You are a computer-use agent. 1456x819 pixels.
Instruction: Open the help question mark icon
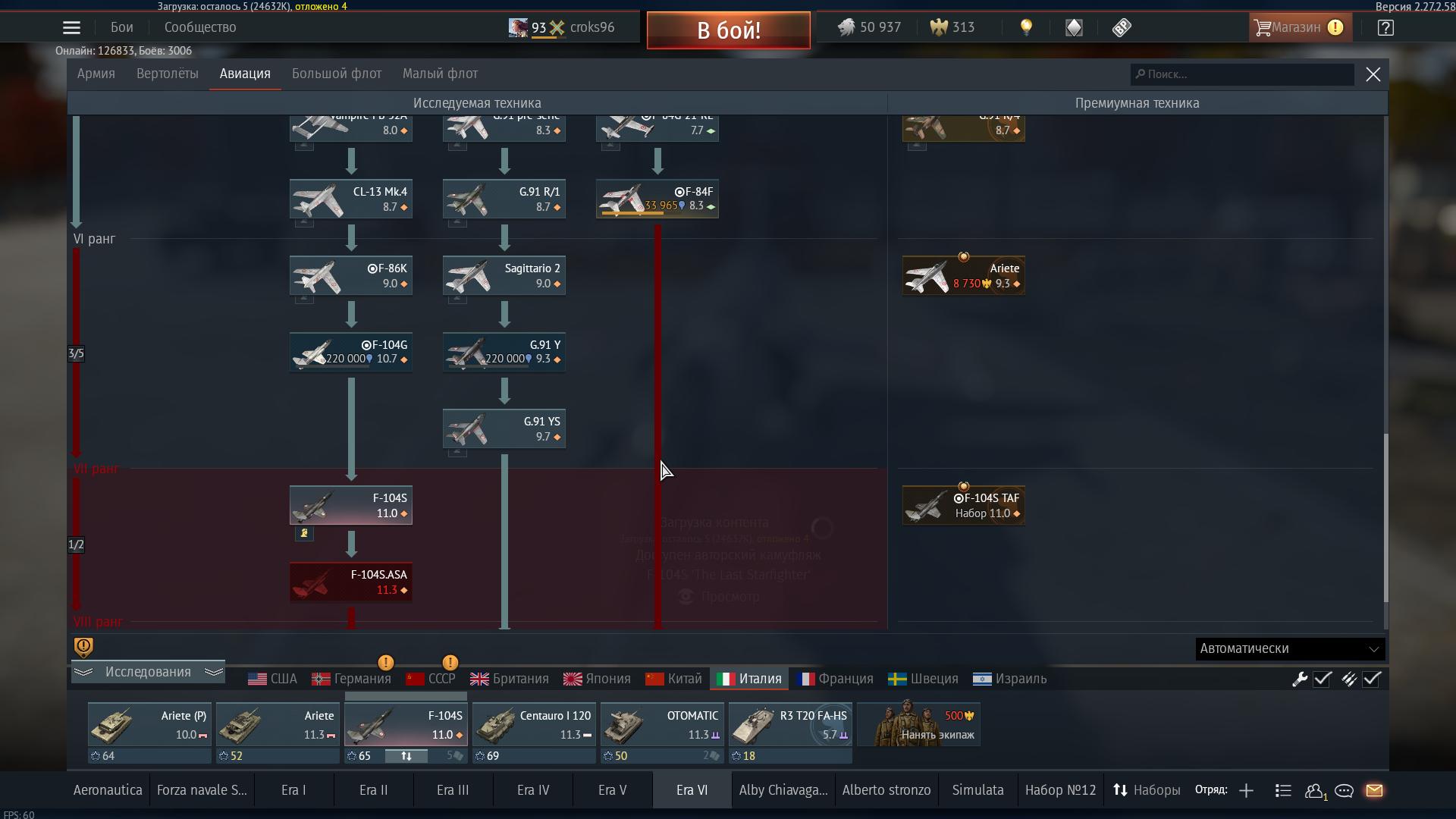coord(1385,27)
